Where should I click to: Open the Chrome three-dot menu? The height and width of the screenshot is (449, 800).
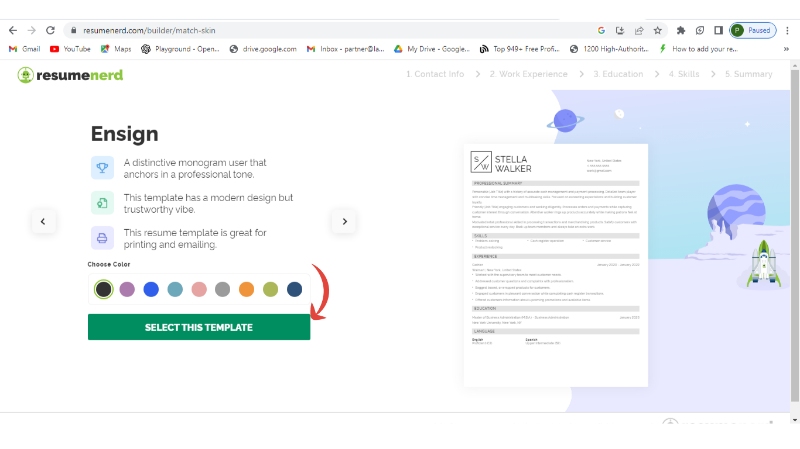click(x=787, y=31)
